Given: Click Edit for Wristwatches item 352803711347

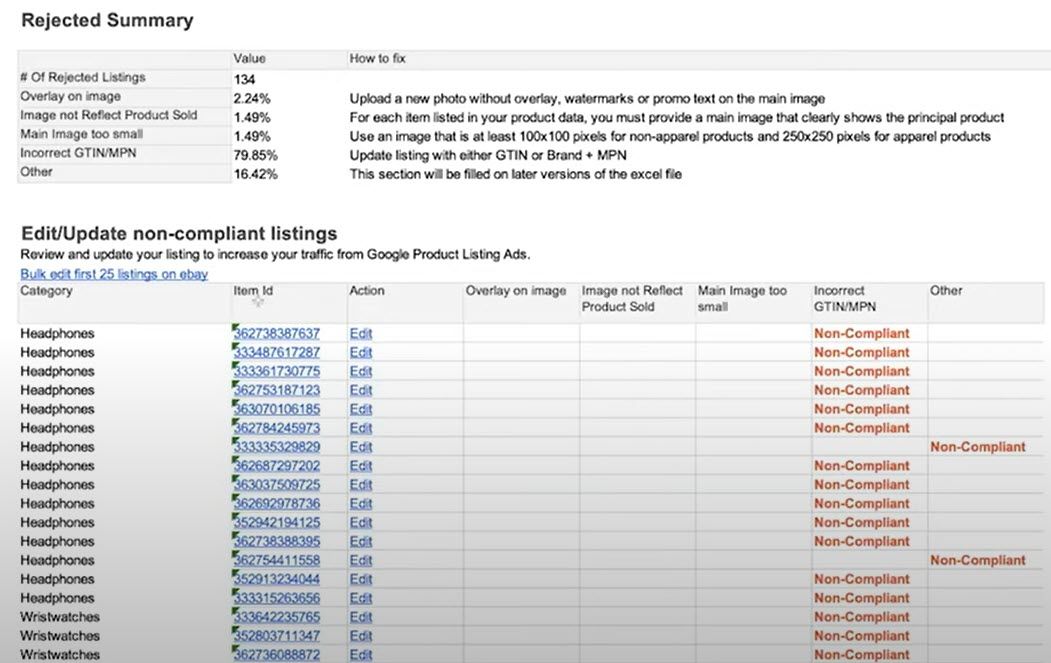Looking at the screenshot, I should [x=361, y=636].
